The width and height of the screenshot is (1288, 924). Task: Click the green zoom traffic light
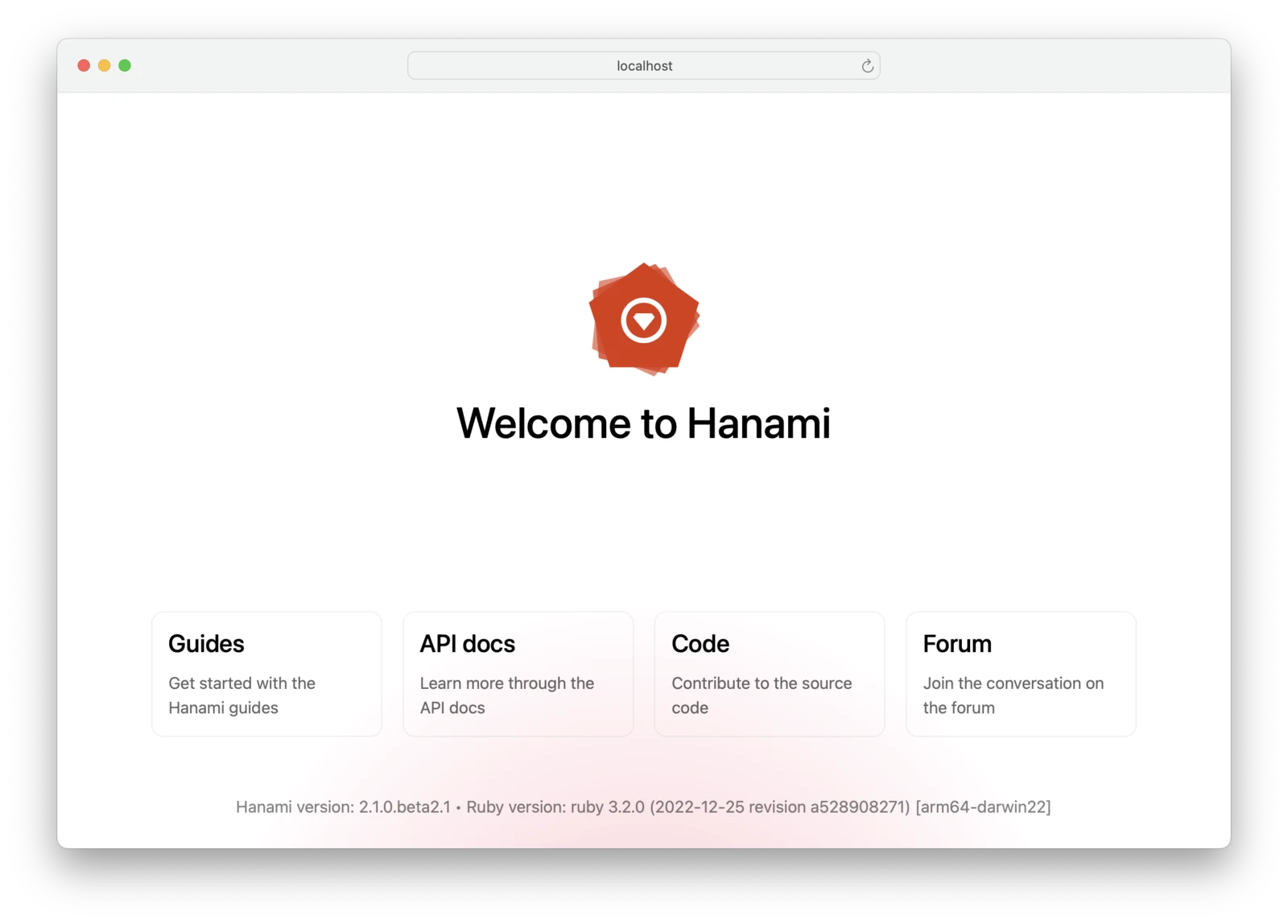pos(125,65)
